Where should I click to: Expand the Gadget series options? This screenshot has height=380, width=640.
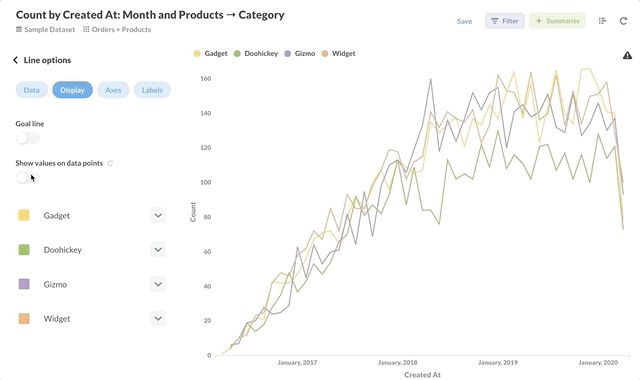pyautogui.click(x=158, y=216)
